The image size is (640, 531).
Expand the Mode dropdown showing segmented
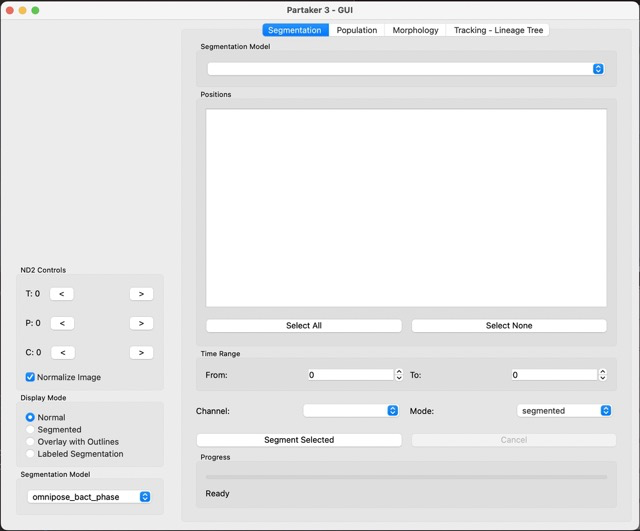(x=564, y=411)
